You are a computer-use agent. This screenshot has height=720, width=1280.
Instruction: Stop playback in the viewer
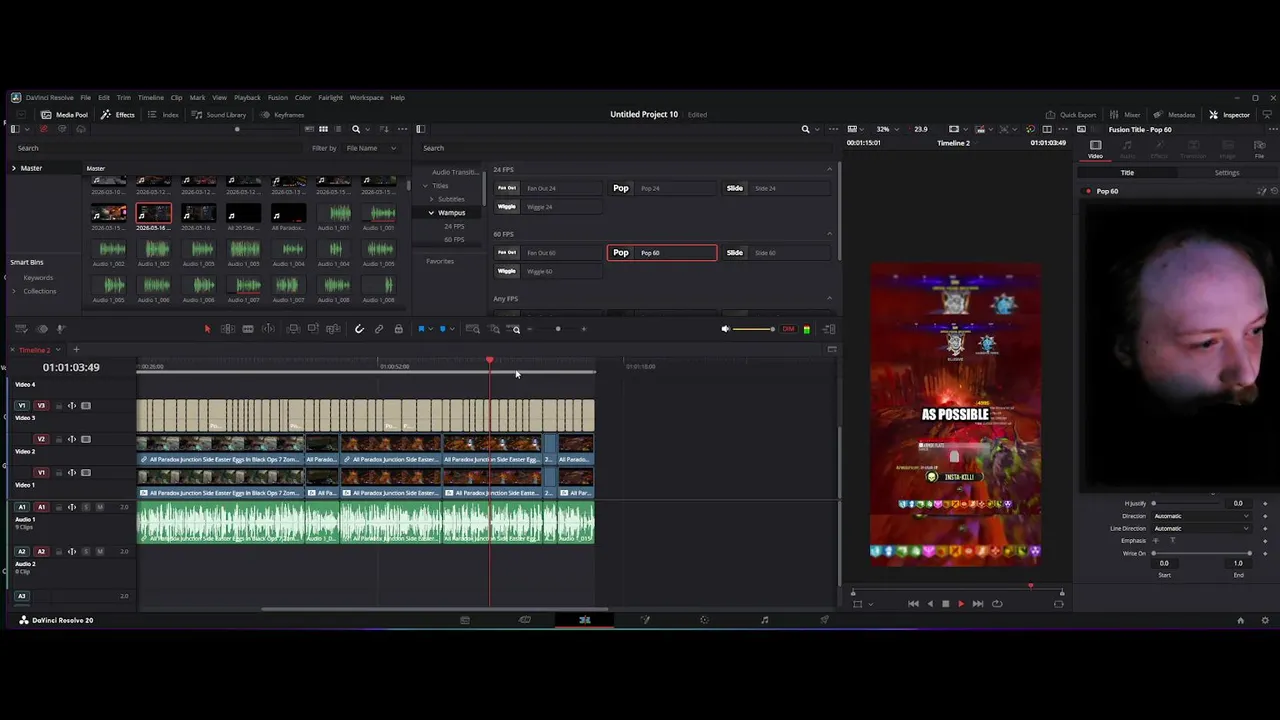(x=945, y=604)
